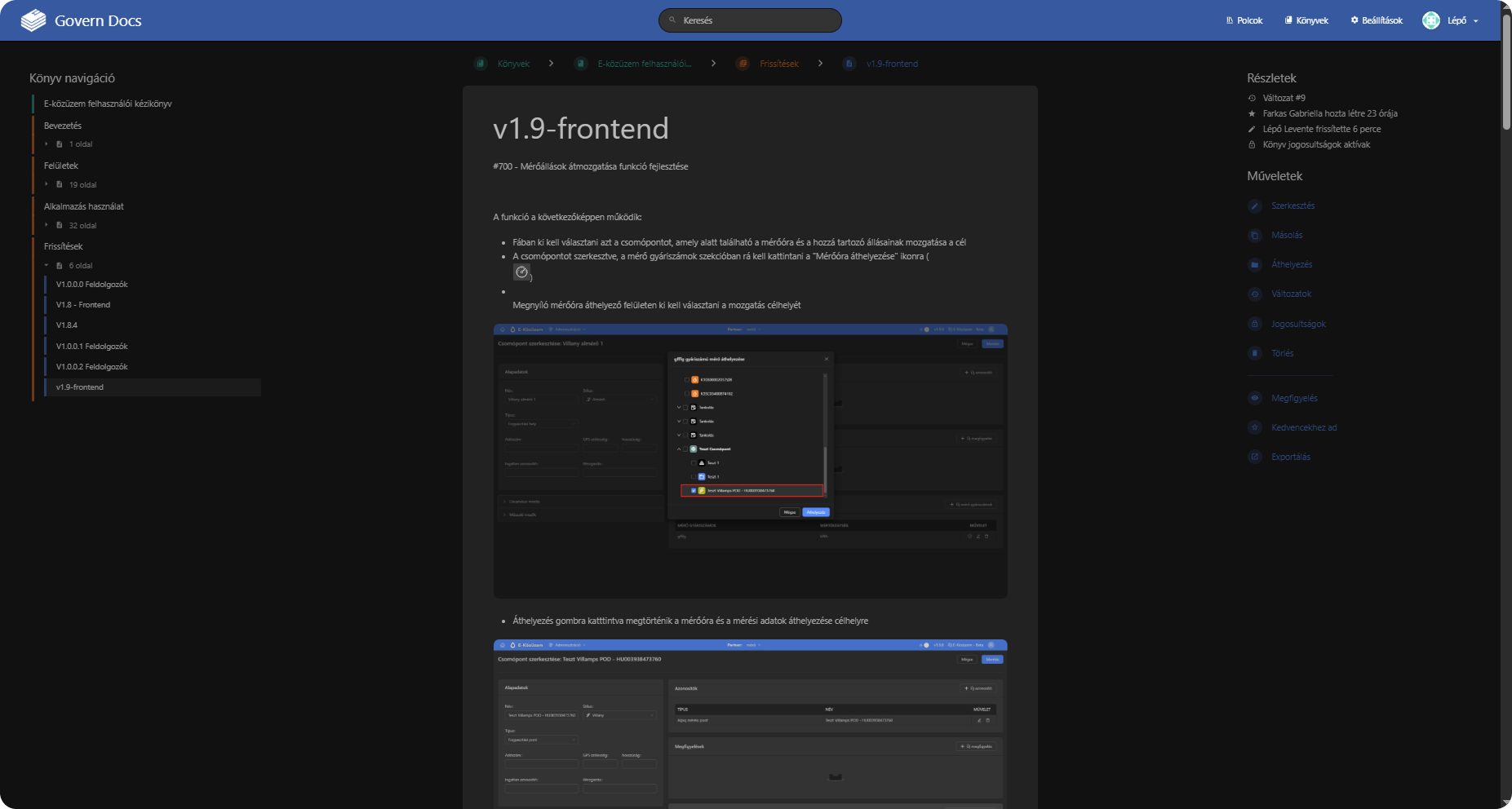Open Polcok in top menu

coord(1244,20)
